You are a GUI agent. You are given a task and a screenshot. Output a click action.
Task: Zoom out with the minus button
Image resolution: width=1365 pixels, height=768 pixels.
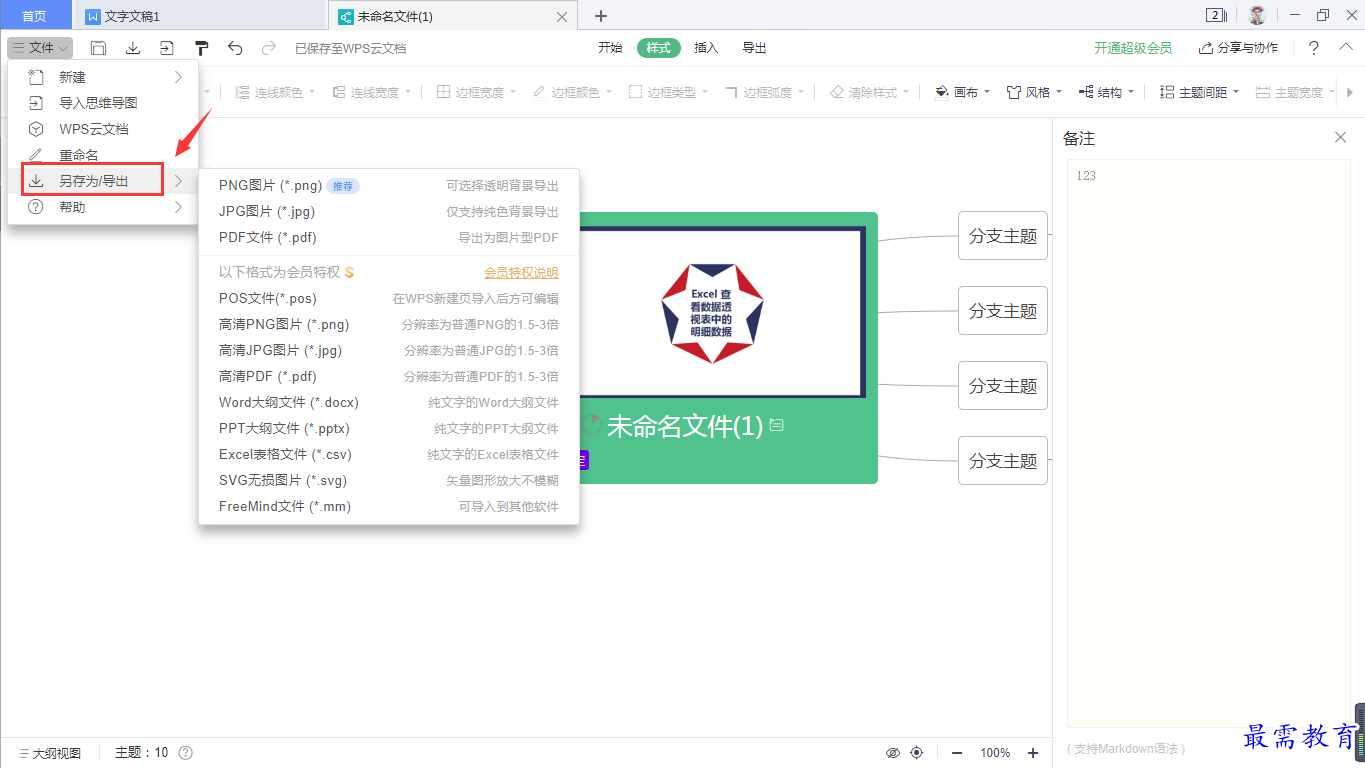tap(957, 753)
